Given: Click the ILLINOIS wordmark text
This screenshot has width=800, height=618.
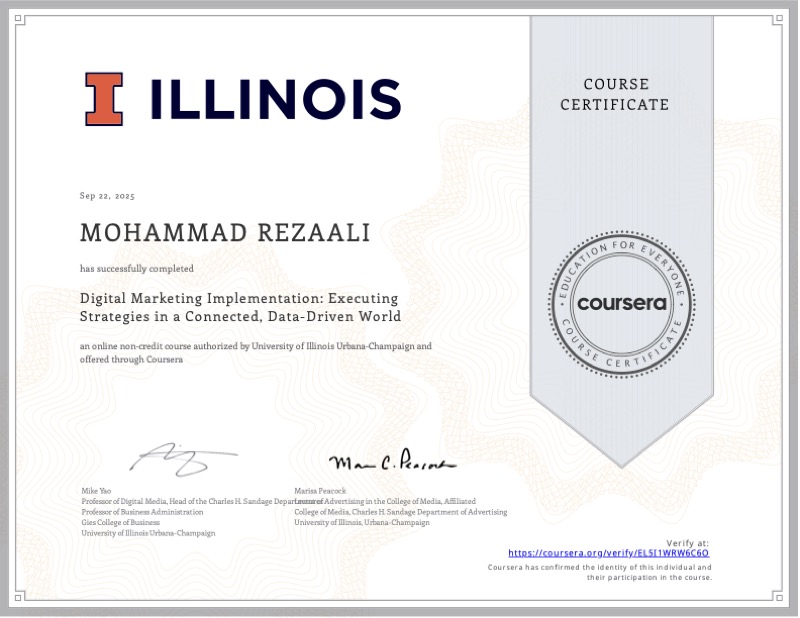Looking at the screenshot, I should pyautogui.click(x=275, y=100).
